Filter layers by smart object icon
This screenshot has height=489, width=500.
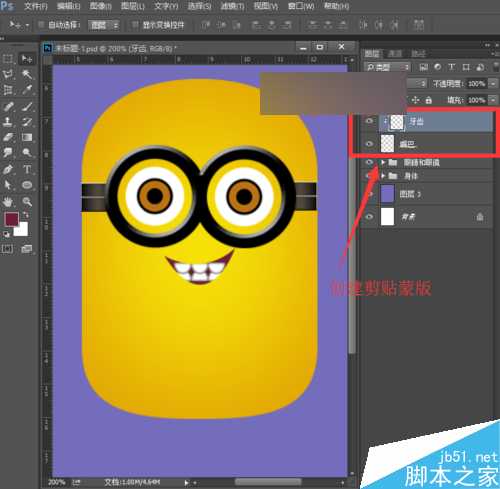[x=480, y=67]
